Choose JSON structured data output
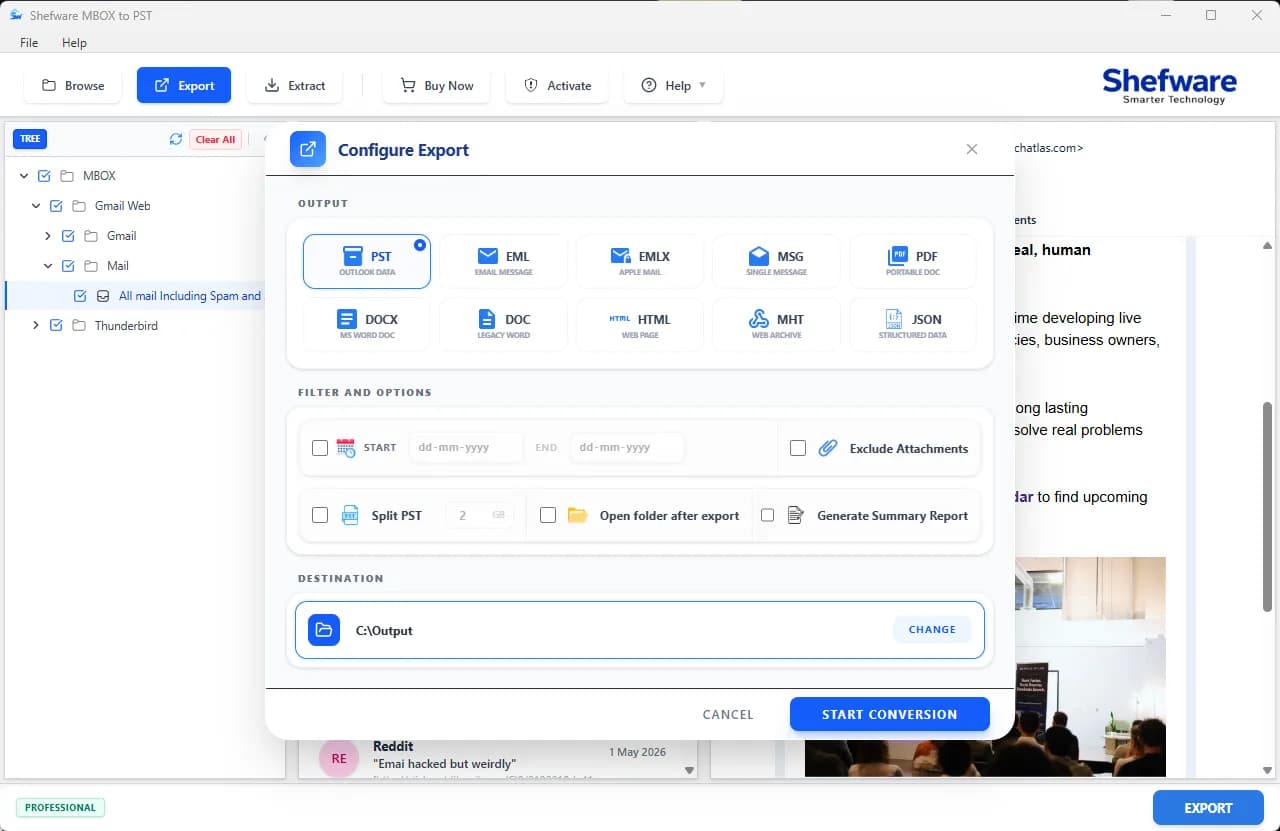The width and height of the screenshot is (1280, 831). coord(913,325)
